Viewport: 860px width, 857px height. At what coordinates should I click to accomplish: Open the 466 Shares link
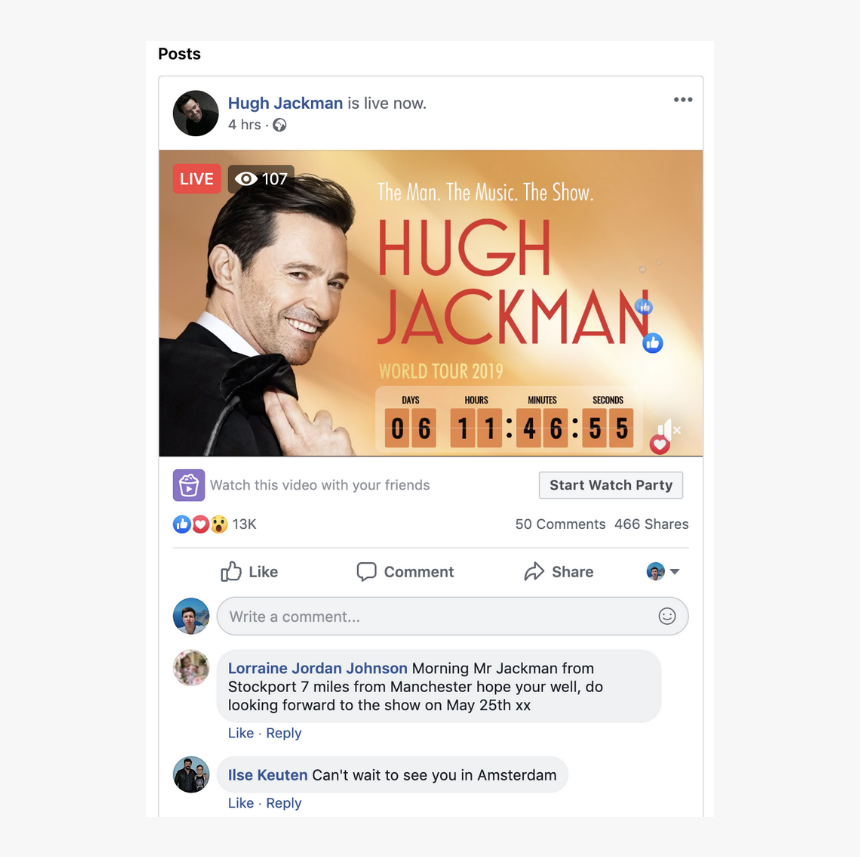pos(651,524)
